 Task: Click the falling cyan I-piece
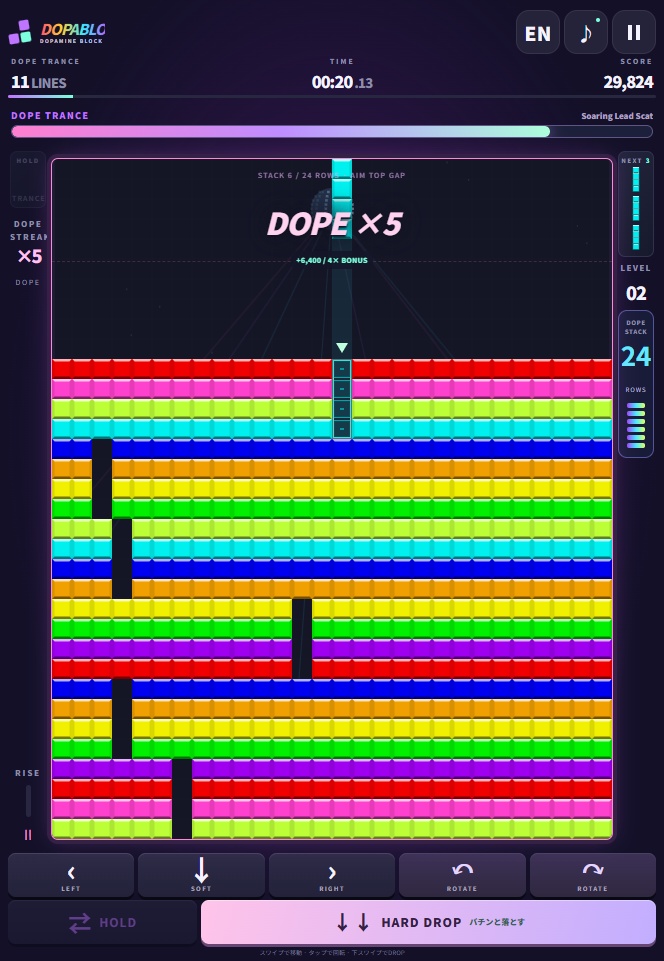342,197
